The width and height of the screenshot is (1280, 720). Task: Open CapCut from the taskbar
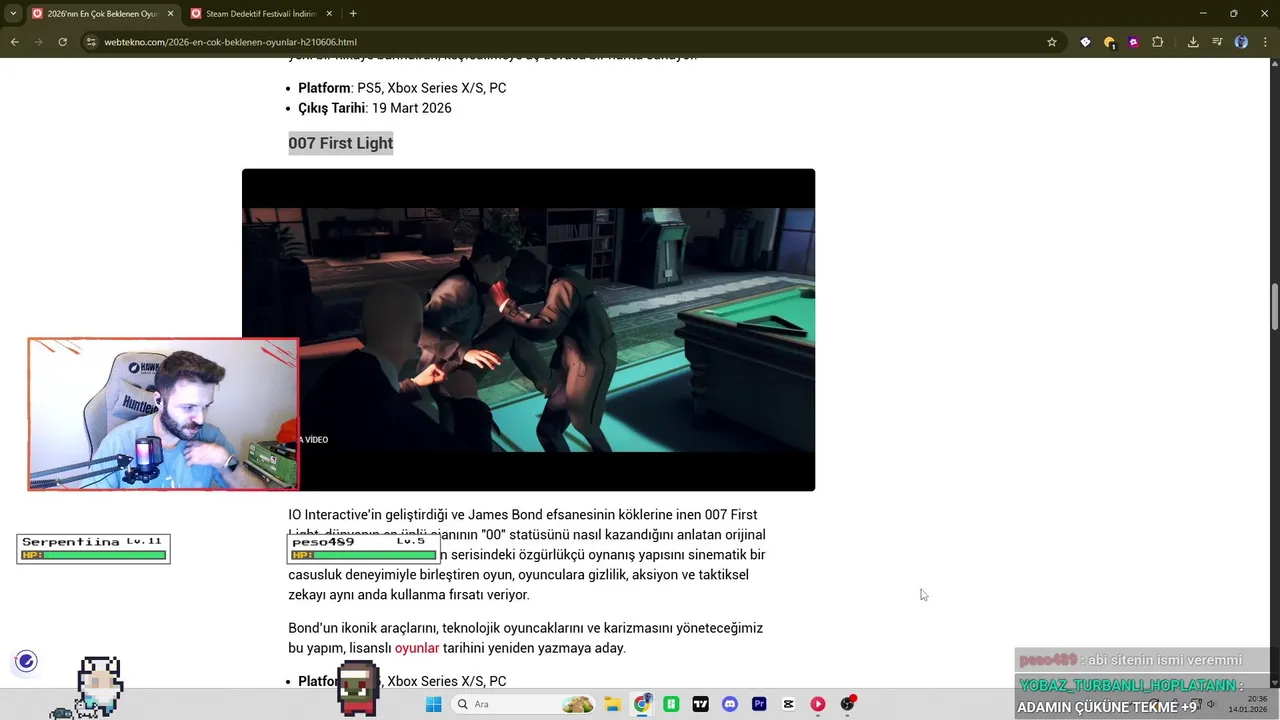point(789,704)
